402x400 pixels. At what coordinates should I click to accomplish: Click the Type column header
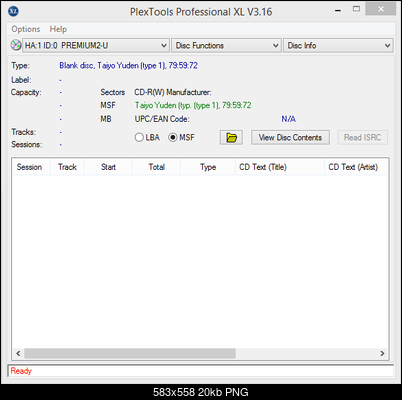pos(208,167)
